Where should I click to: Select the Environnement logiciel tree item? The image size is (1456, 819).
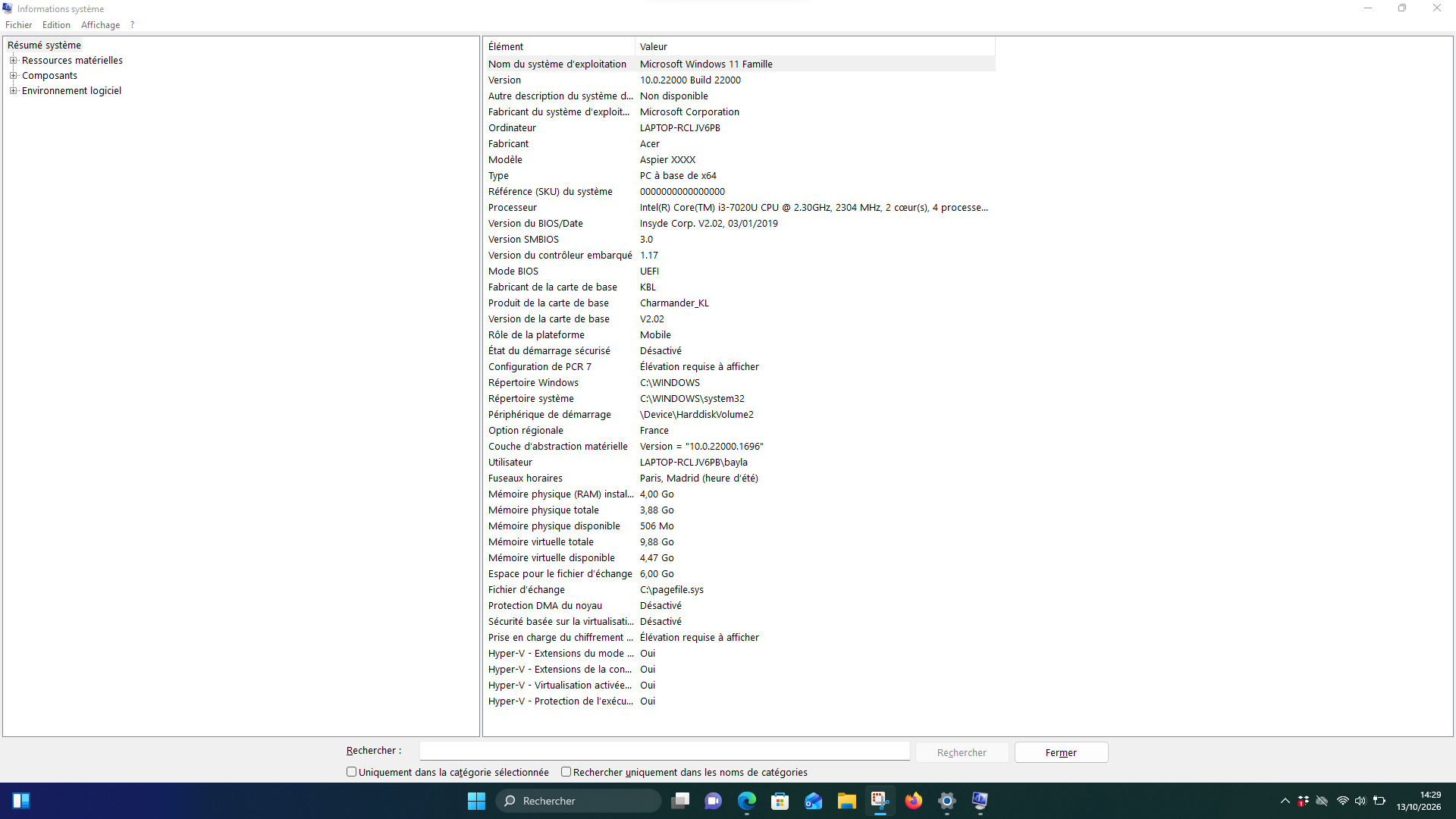click(71, 91)
